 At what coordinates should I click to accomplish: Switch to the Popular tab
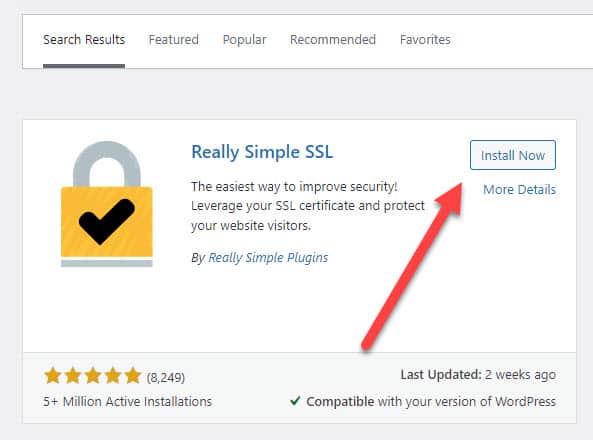[x=245, y=40]
